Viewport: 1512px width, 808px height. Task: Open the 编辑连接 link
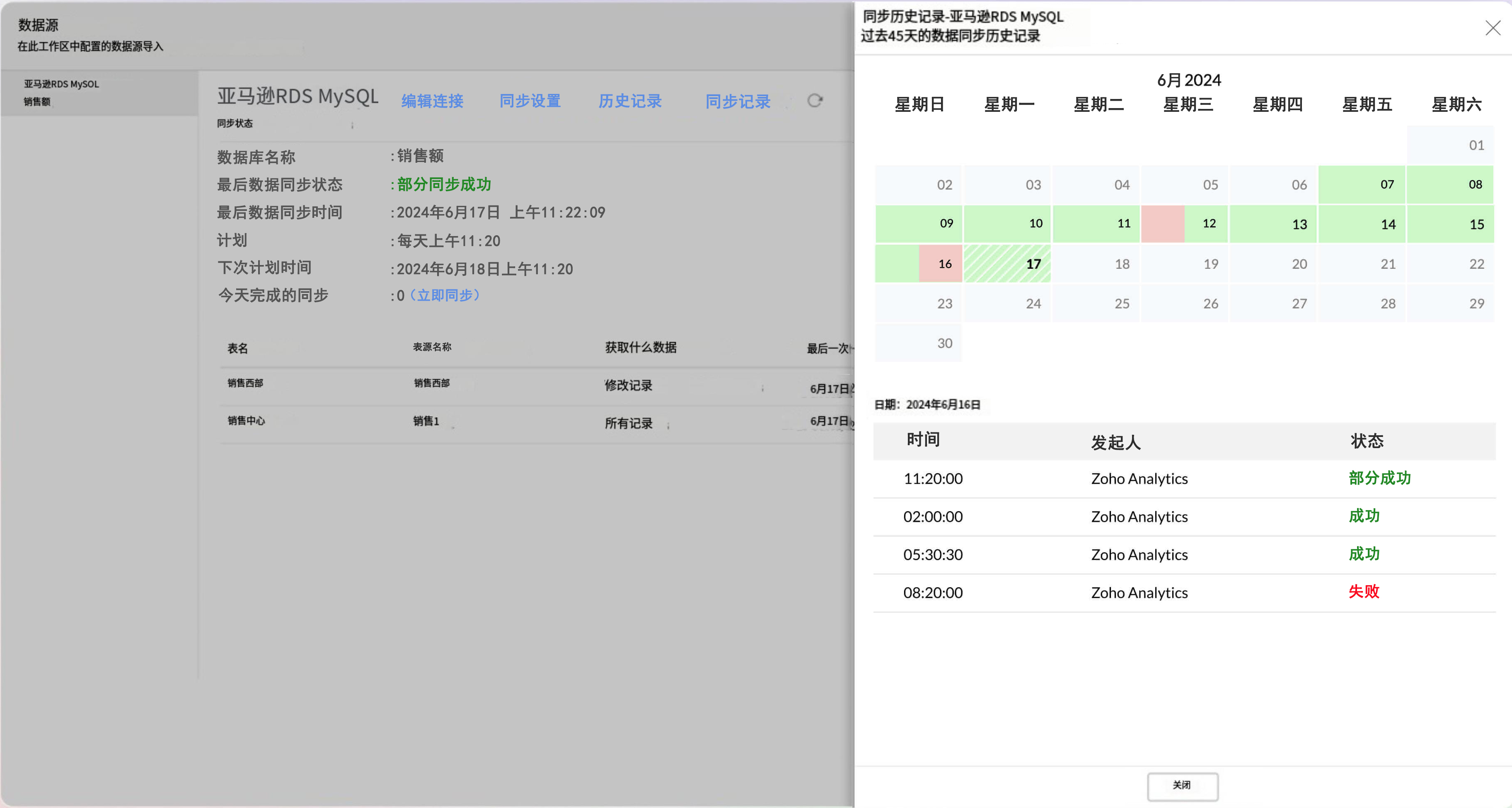tap(432, 101)
